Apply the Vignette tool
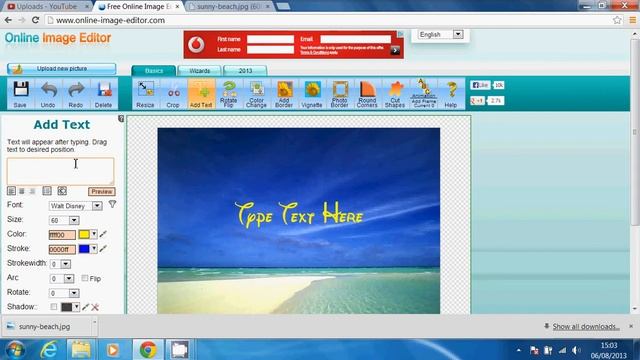The image size is (640, 360). 312,94
